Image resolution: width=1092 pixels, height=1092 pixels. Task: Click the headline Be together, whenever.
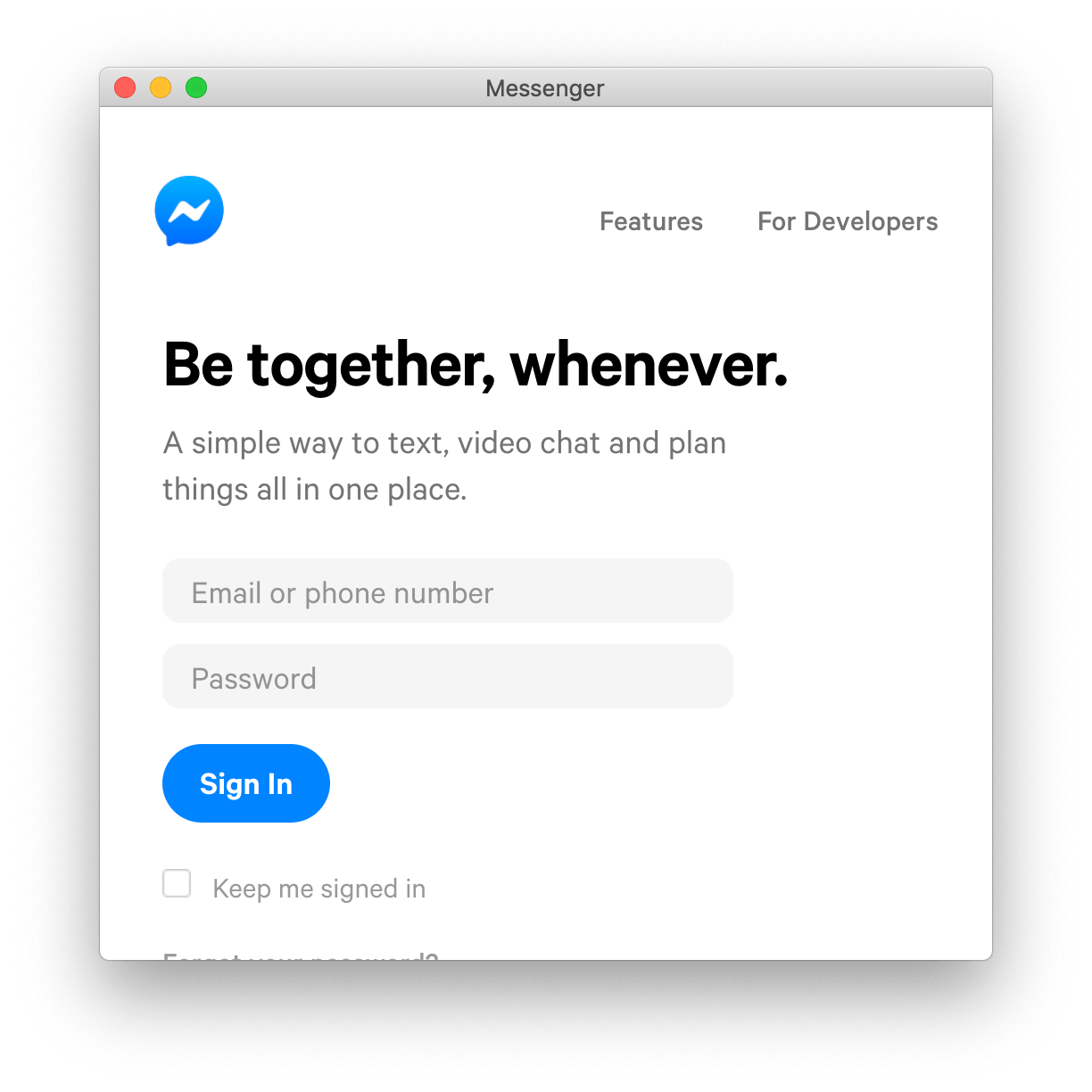click(476, 365)
